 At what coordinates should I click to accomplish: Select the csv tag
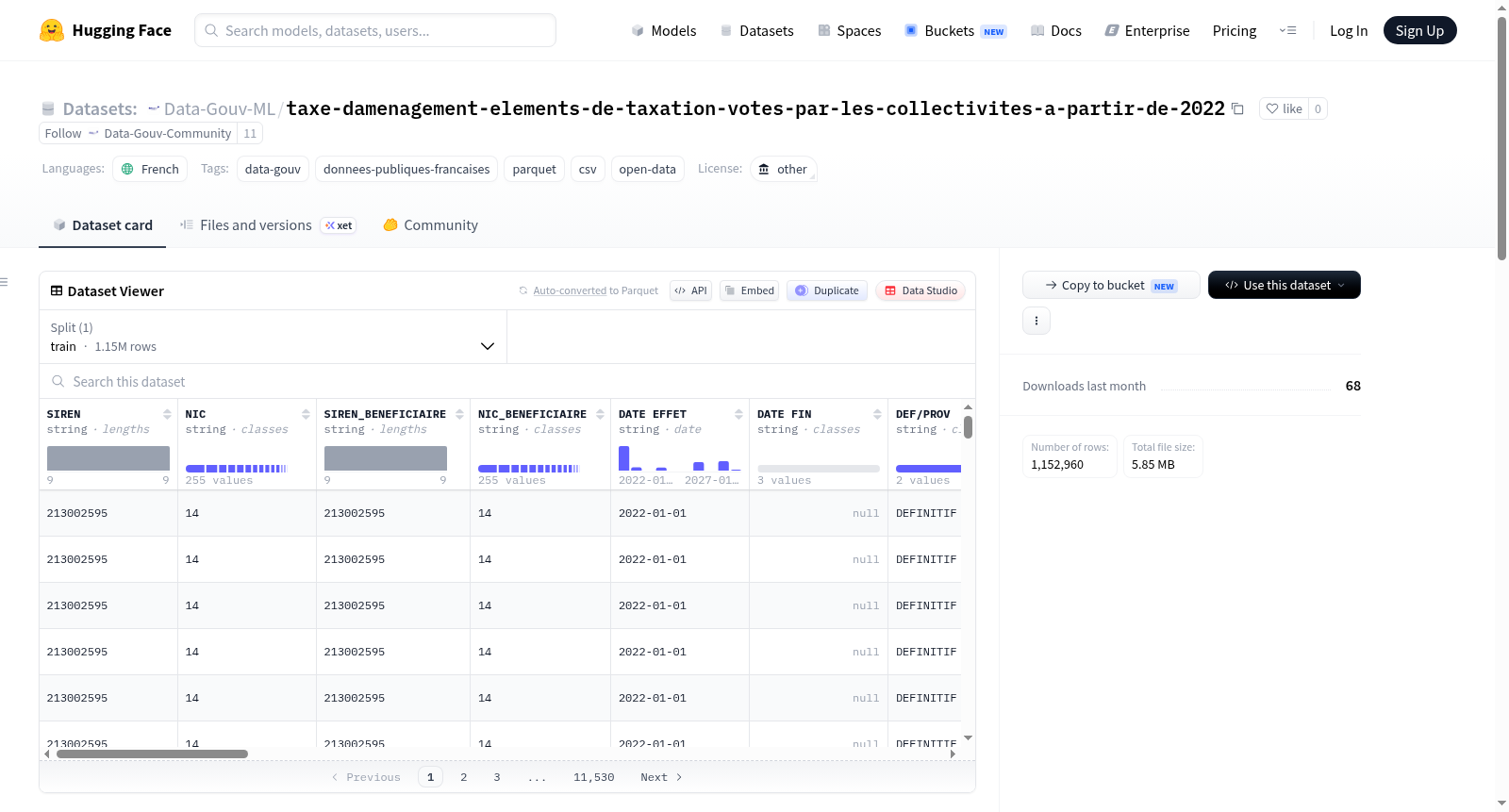[x=588, y=169]
